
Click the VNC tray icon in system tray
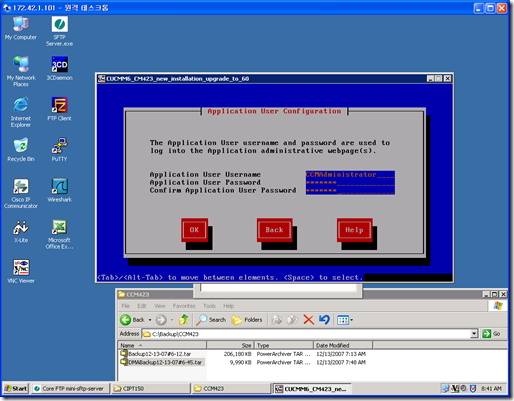tap(455, 388)
